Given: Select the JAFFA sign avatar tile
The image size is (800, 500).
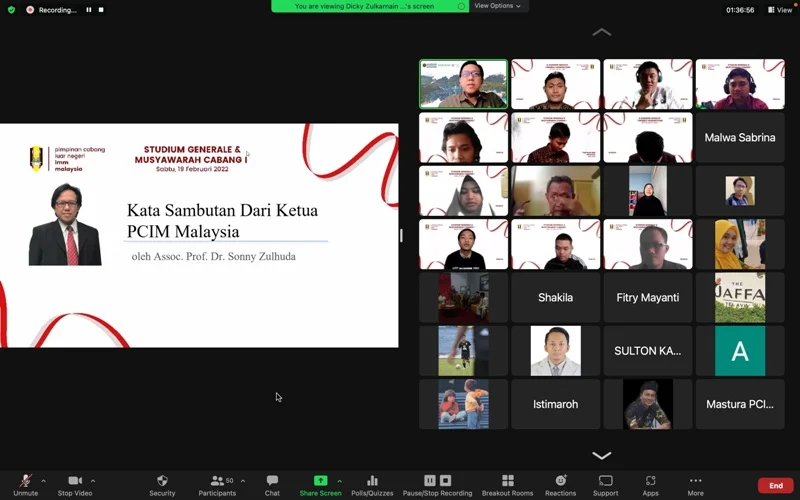Looking at the screenshot, I should click(x=740, y=297).
